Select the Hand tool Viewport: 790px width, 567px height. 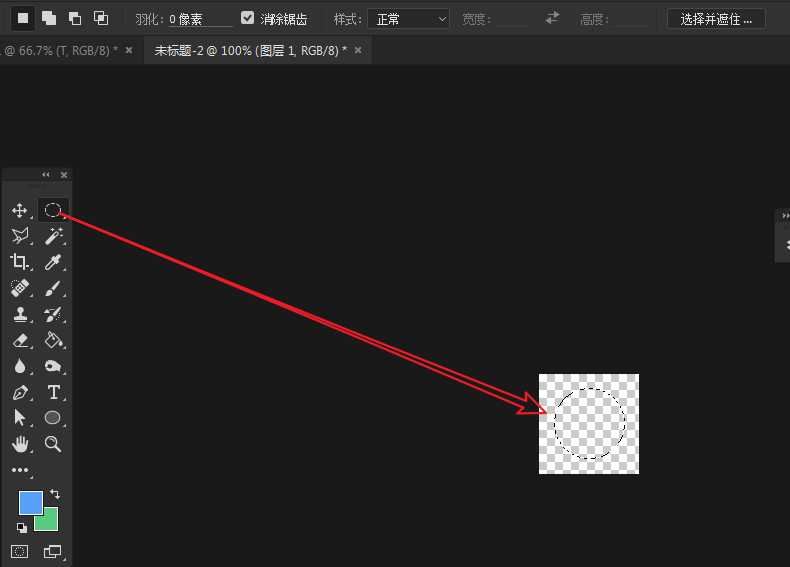(19, 444)
